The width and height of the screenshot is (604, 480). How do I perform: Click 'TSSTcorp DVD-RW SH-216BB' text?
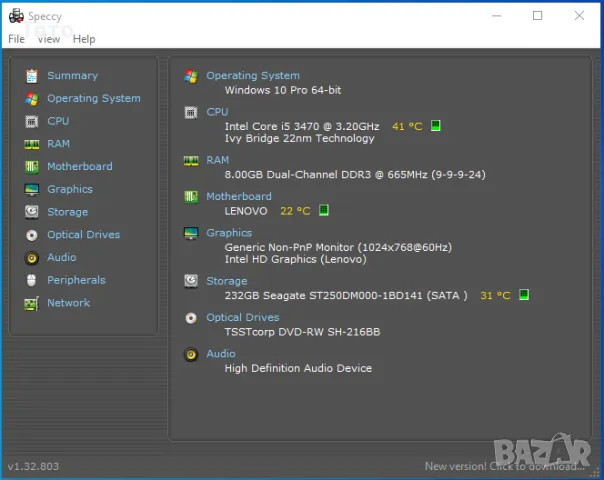click(302, 332)
